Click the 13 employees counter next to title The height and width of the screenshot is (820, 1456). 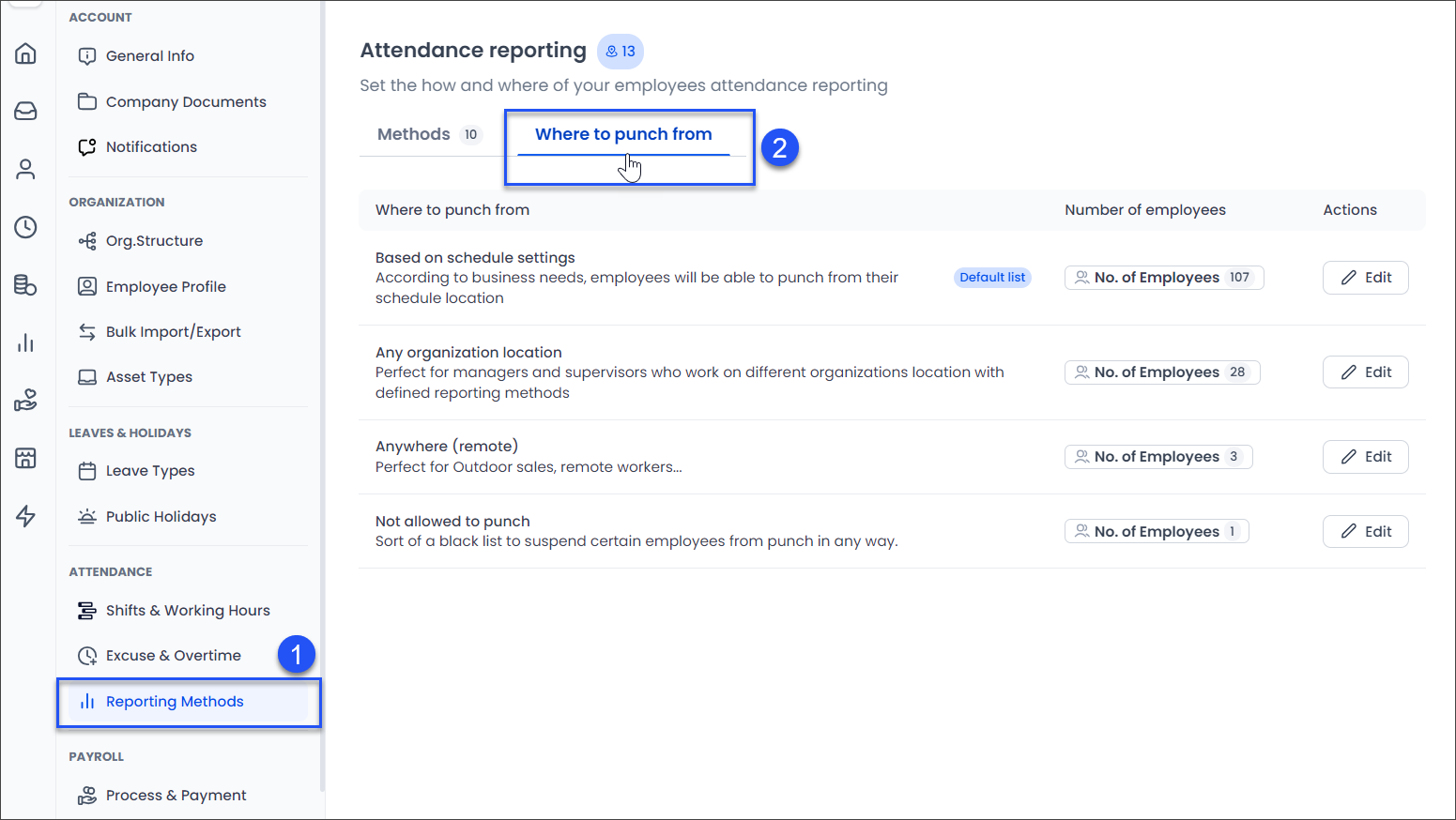[621, 52]
